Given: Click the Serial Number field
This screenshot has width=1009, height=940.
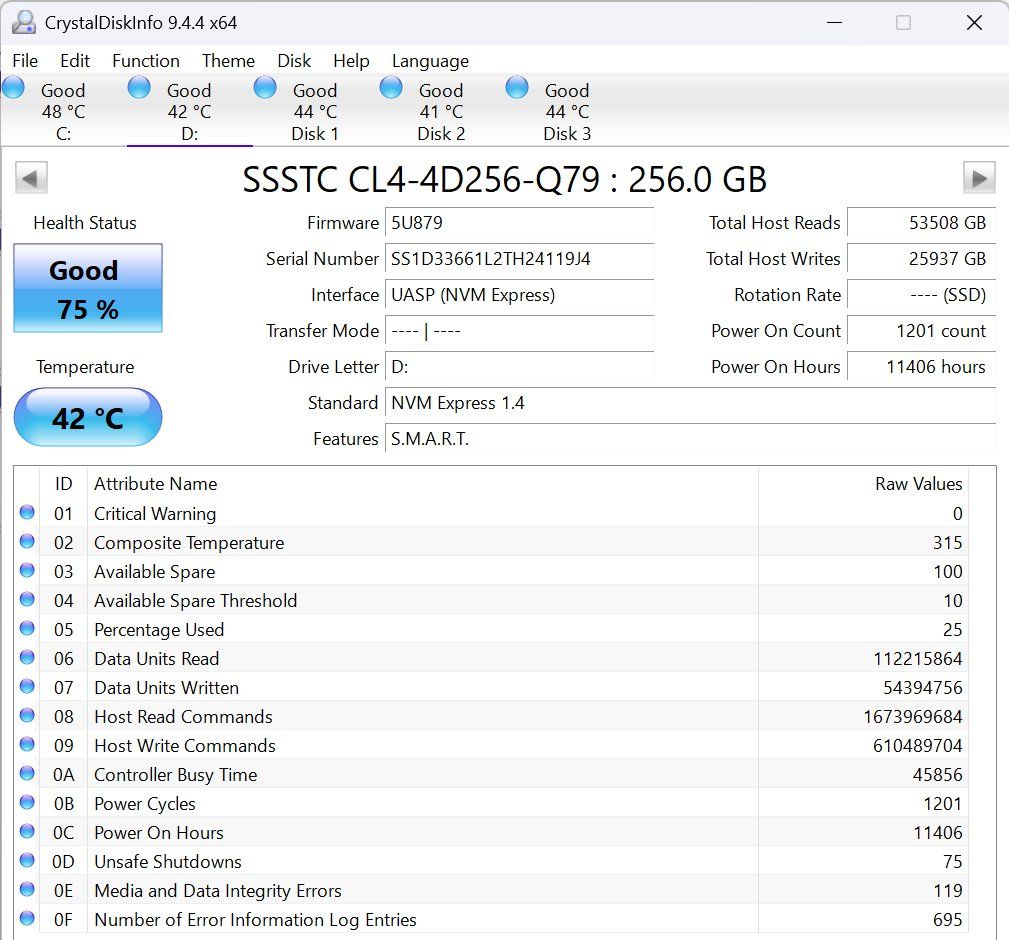Looking at the screenshot, I should 519,259.
